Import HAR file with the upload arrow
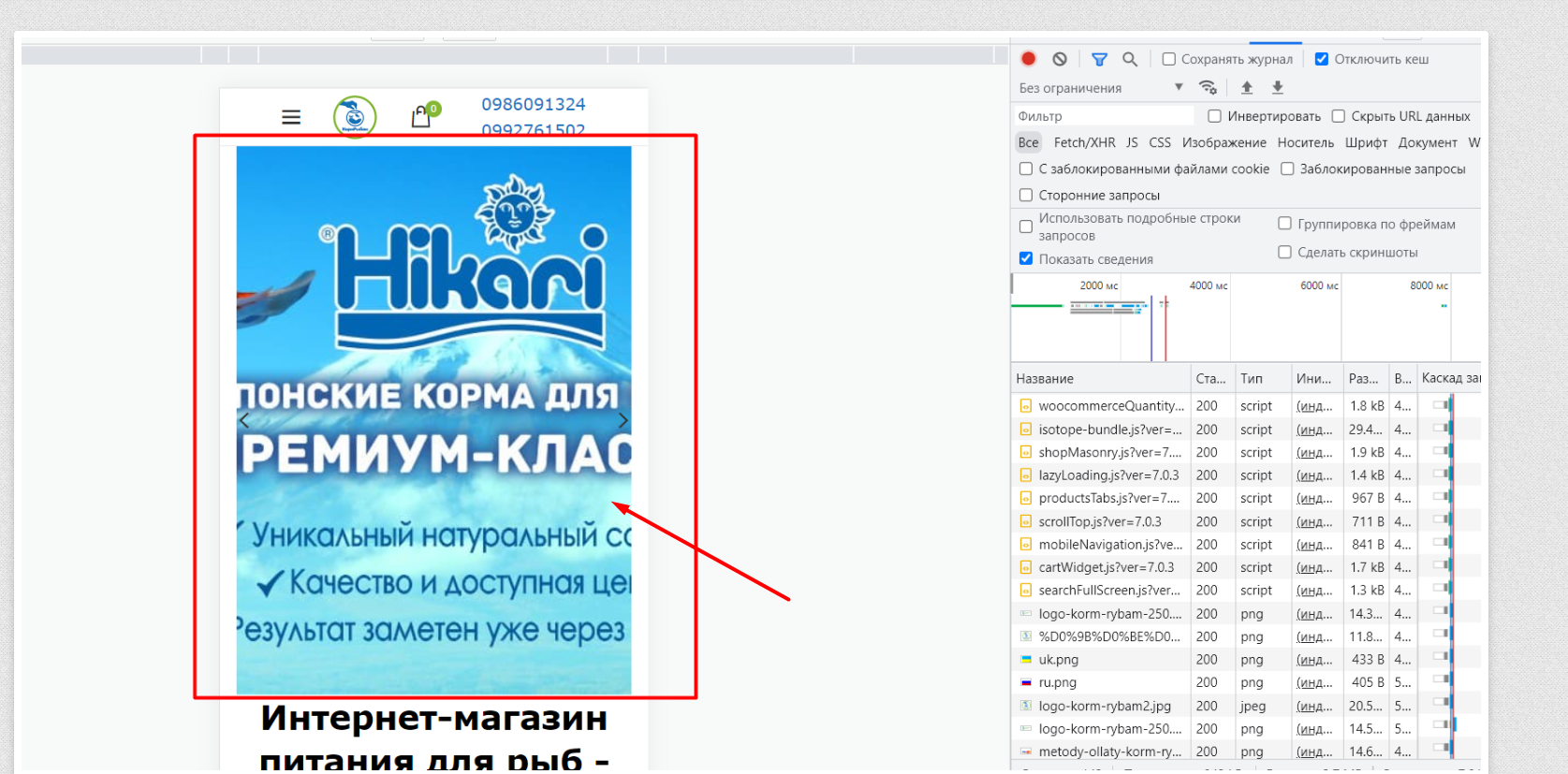Screen dimensions: 1568x774 tap(1247, 87)
